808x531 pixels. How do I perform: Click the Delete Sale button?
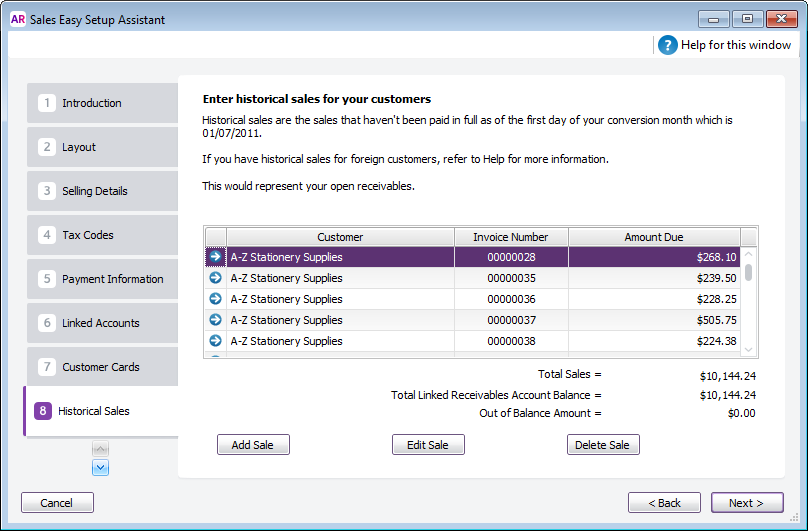click(x=603, y=444)
